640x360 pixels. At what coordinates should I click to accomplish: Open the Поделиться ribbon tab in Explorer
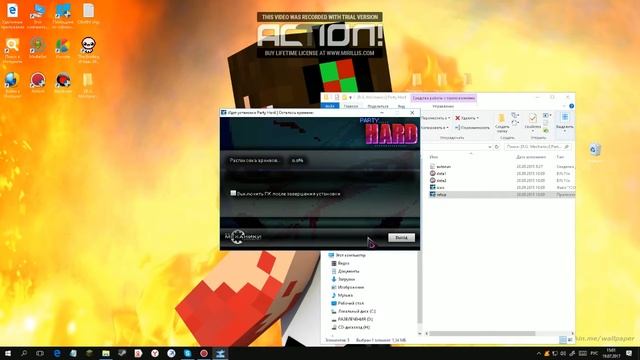tap(378, 106)
